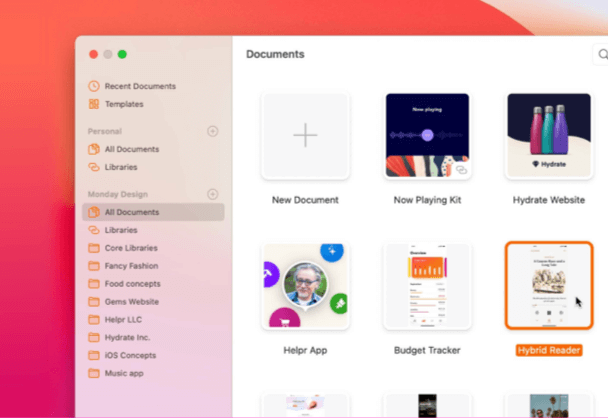The width and height of the screenshot is (608, 418).
Task: Click the Hybrid Reader document name
Action: (x=549, y=351)
